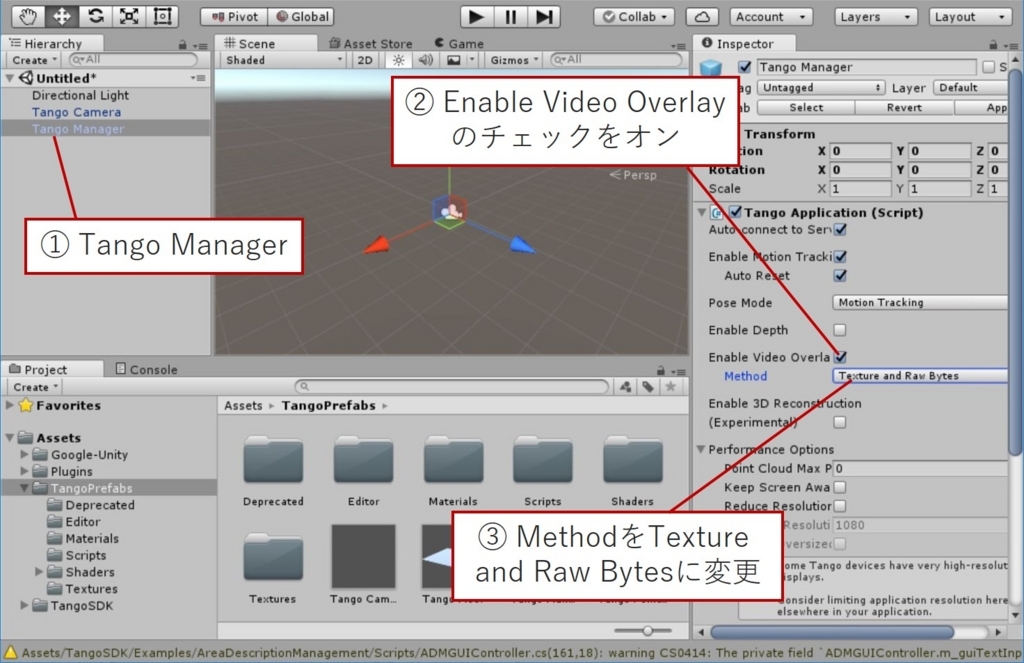This screenshot has height=663, width=1024.
Task: Toggle Auto-connect to Service checkbox
Action: pos(840,230)
